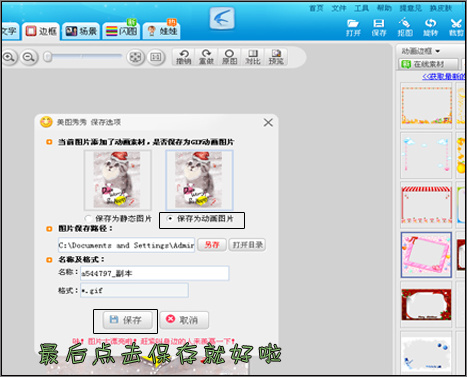Click the 名称 filename input field

click(155, 273)
